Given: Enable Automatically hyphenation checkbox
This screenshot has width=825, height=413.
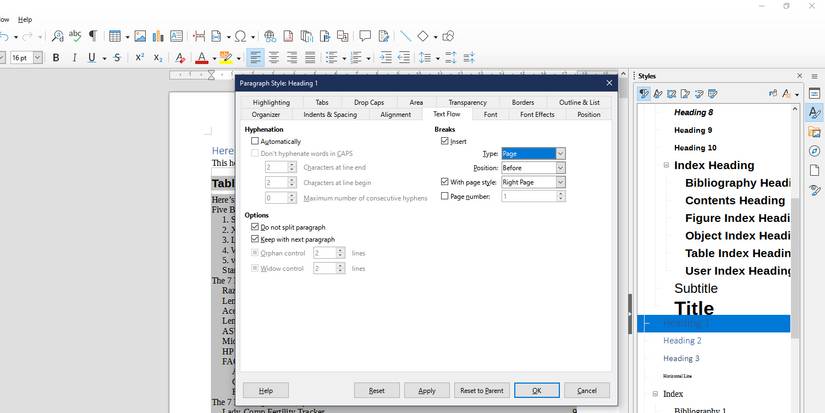Looking at the screenshot, I should (x=255, y=141).
